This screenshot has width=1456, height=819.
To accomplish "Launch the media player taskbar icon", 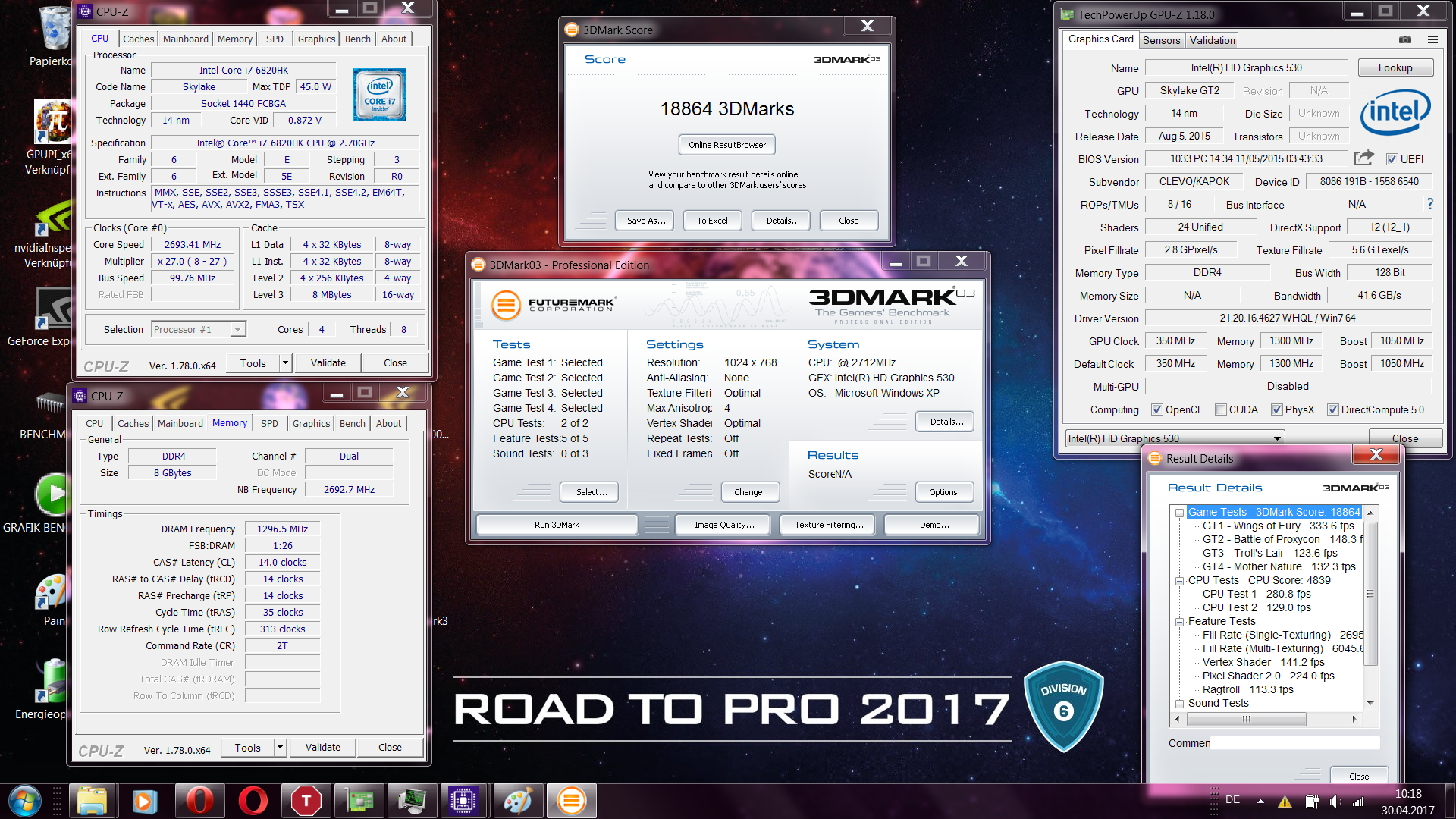I will (144, 801).
